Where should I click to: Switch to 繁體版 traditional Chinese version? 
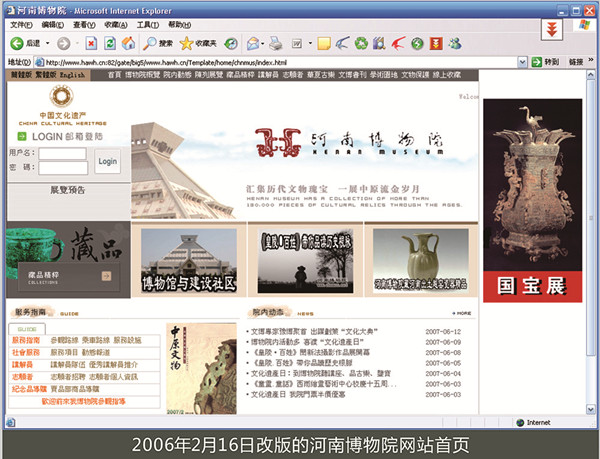45,75
